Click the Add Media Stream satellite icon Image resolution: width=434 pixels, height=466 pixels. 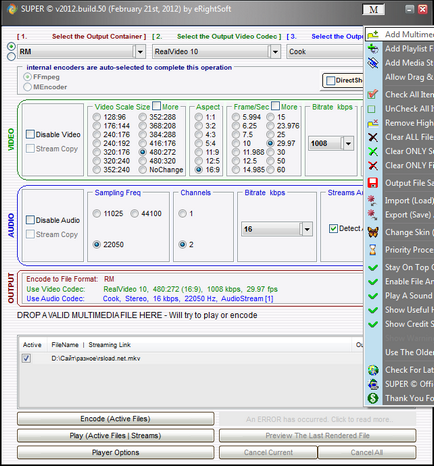pyautogui.click(x=373, y=63)
